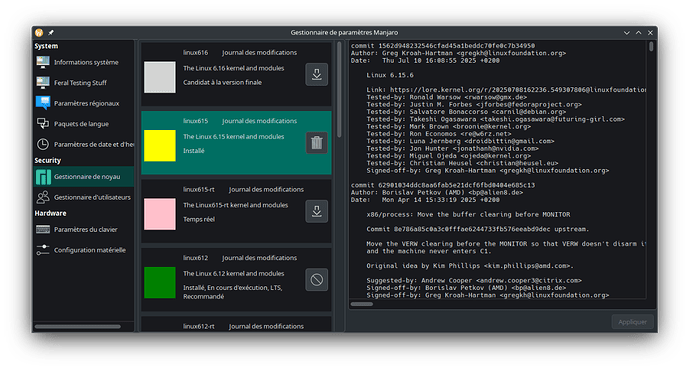The width and height of the screenshot is (690, 371).
Task: Click the pink linux615-rt color square
Action: (160, 214)
